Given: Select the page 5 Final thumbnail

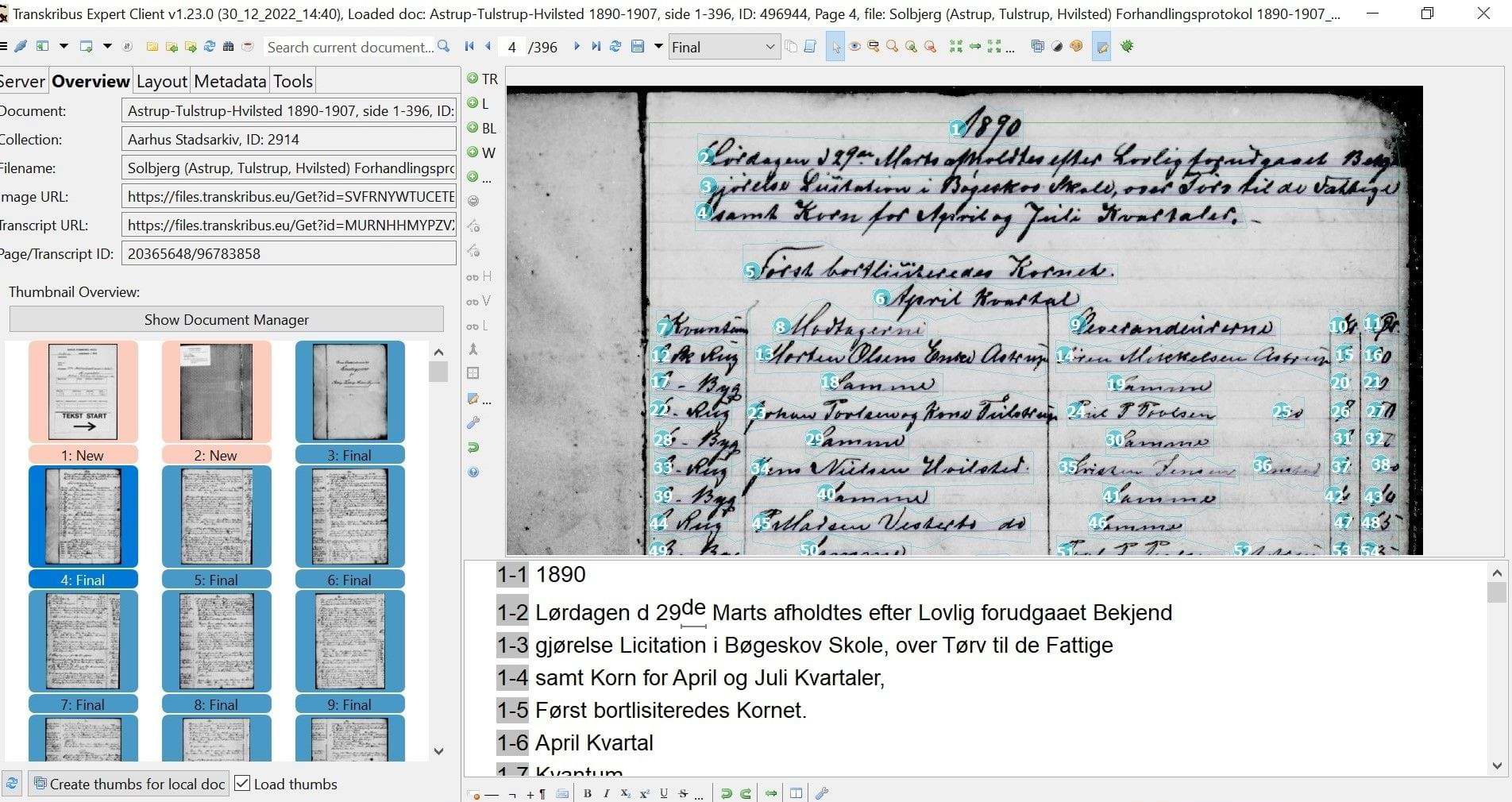Looking at the screenshot, I should point(217,516).
